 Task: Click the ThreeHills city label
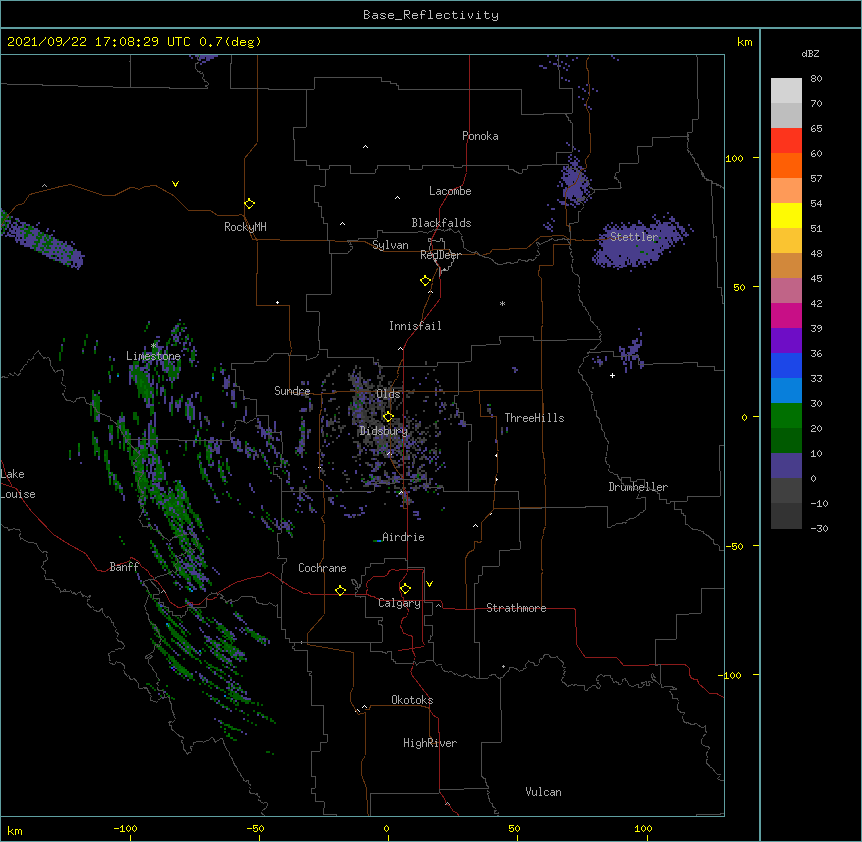[534, 418]
